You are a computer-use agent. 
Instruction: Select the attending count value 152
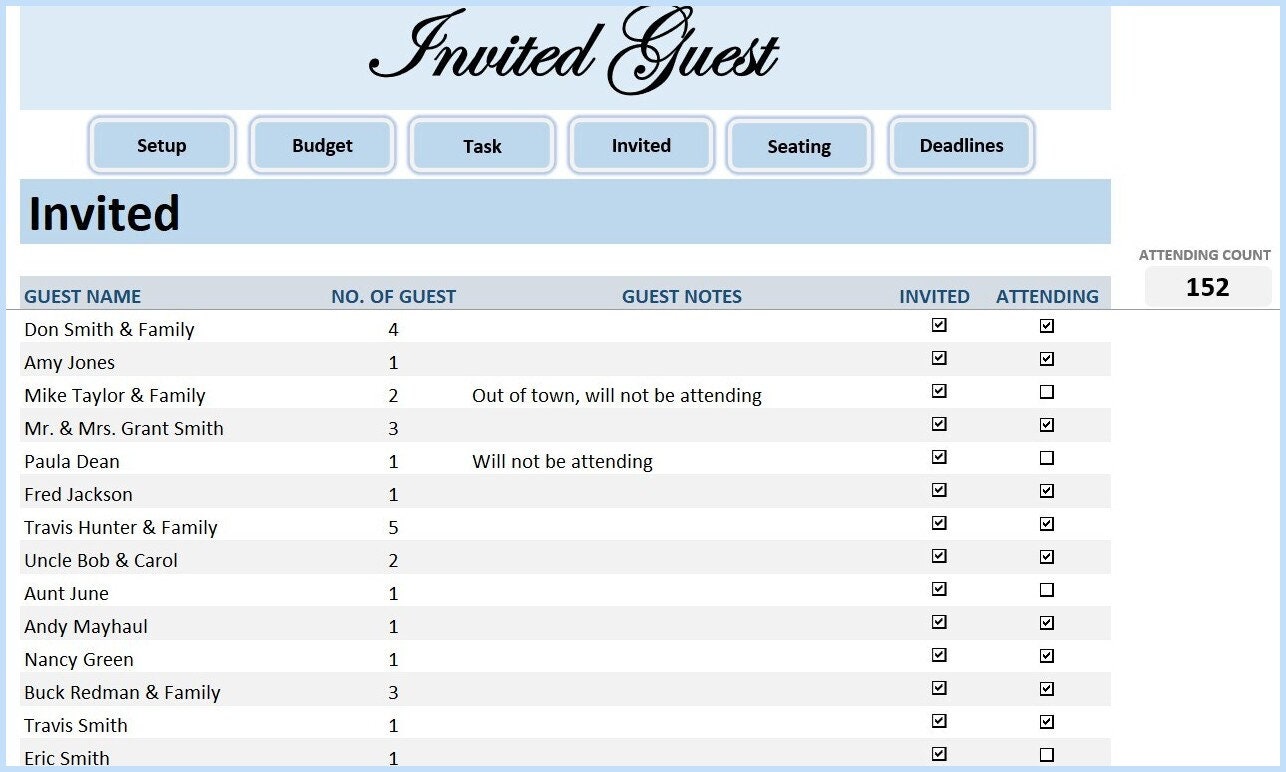click(1208, 288)
